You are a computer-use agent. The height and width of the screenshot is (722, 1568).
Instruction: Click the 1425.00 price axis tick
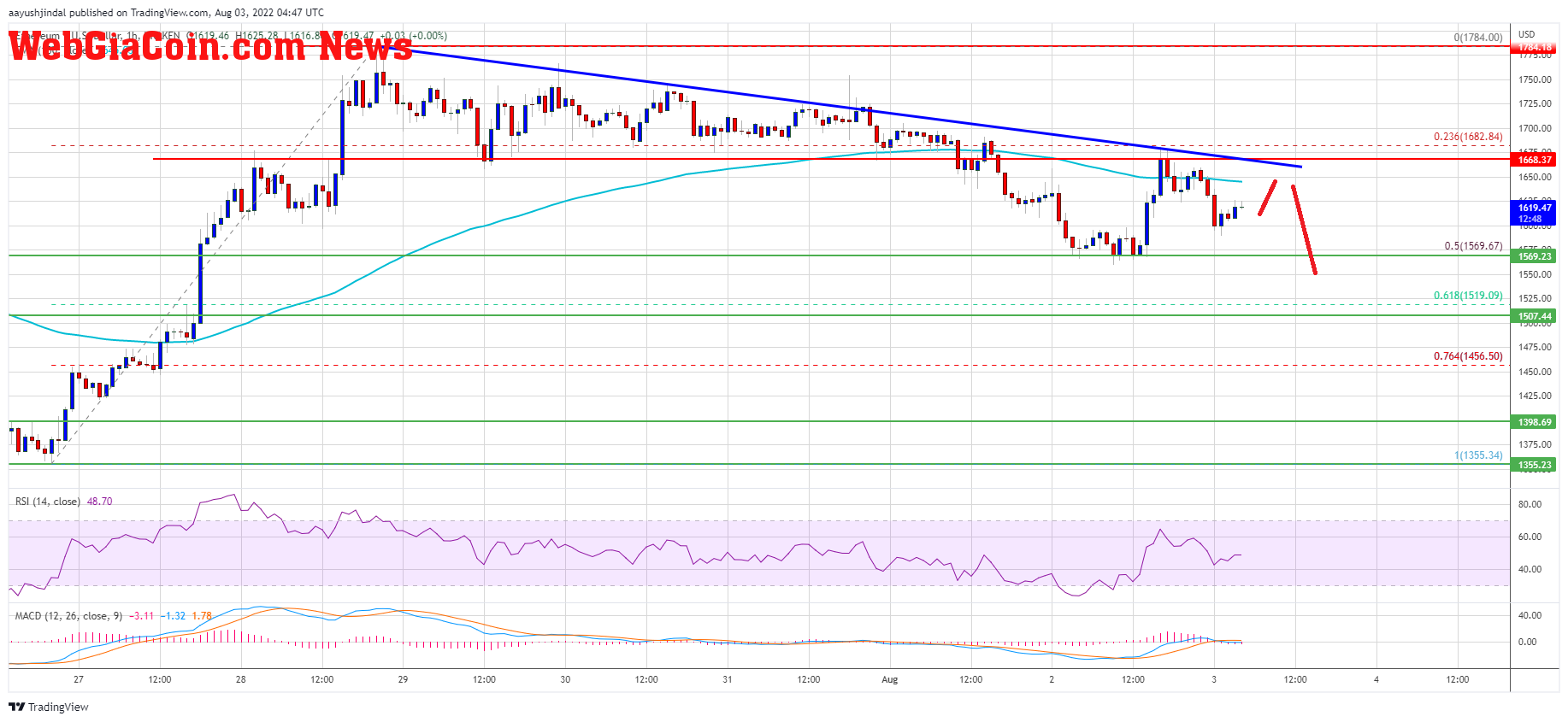coord(1535,396)
